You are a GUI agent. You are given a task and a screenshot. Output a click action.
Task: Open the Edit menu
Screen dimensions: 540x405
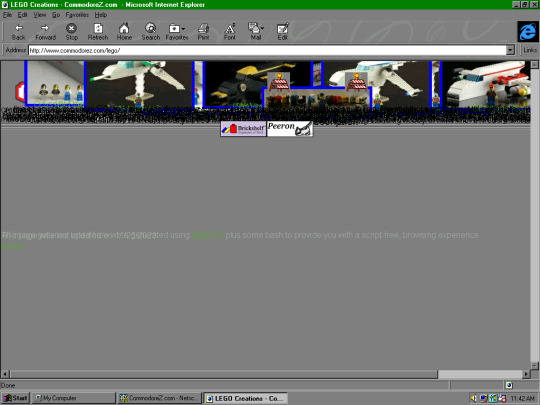(x=22, y=15)
